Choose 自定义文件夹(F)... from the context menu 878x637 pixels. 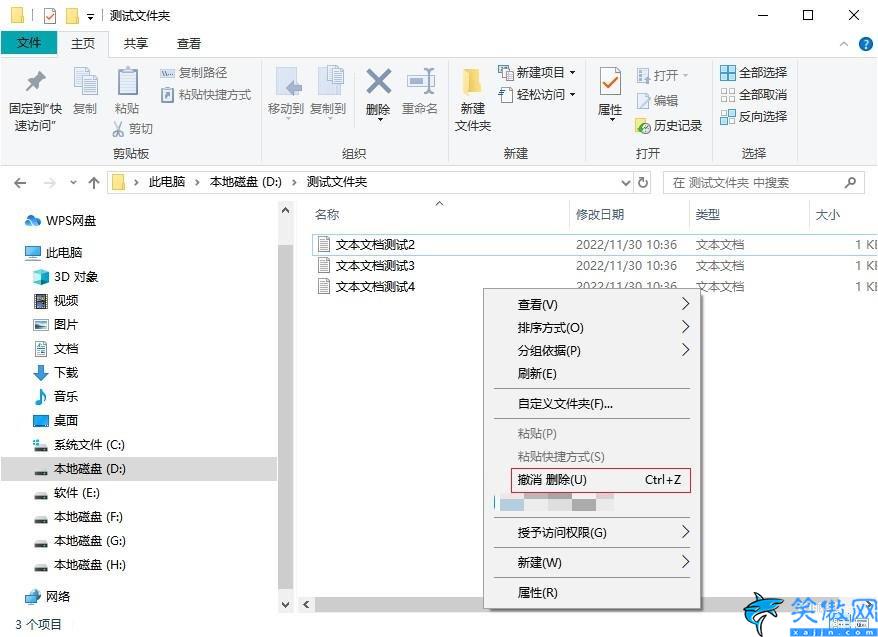coord(591,404)
